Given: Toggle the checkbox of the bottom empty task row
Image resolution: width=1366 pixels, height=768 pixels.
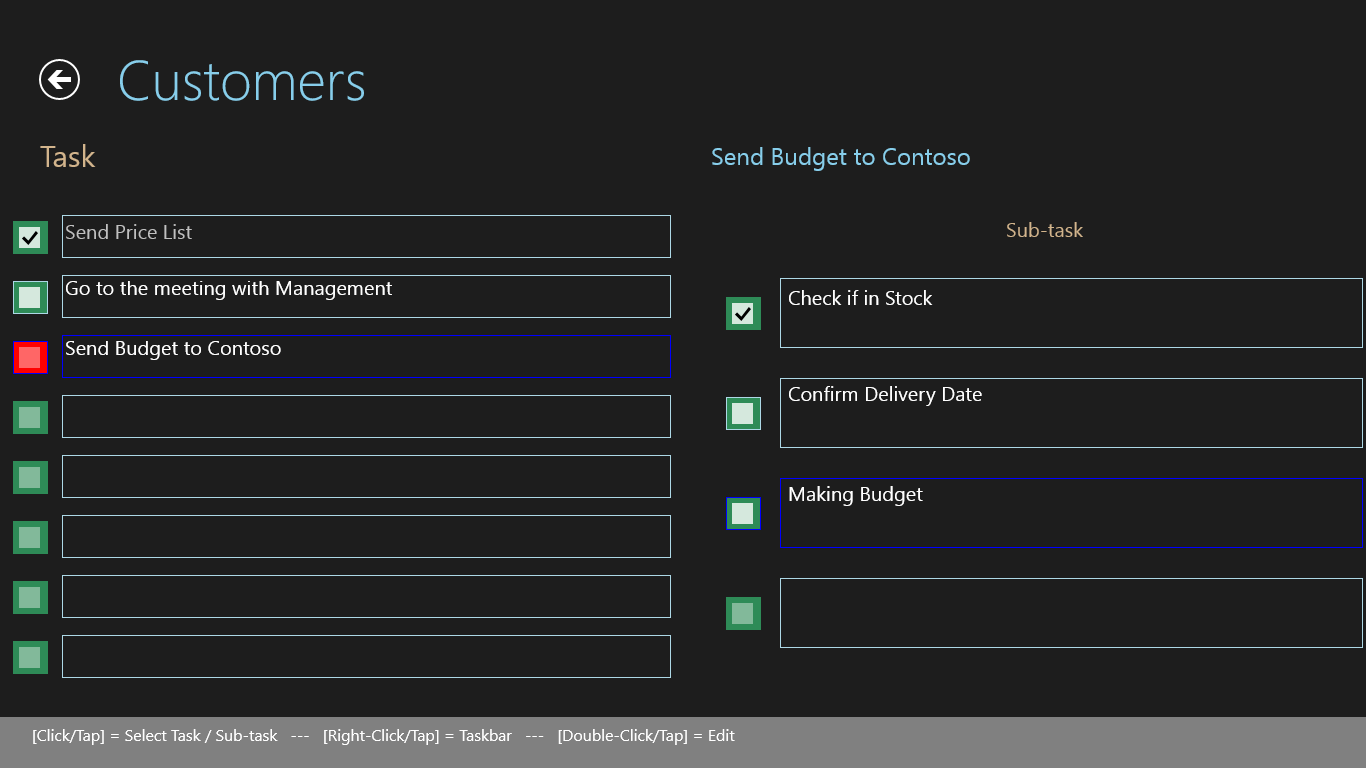Looking at the screenshot, I should (30, 657).
